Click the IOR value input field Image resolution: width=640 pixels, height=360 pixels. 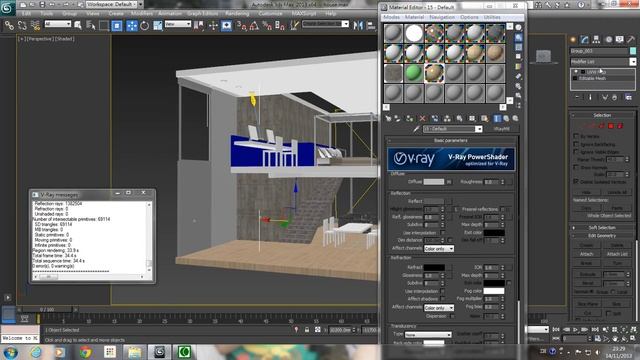coord(491,268)
